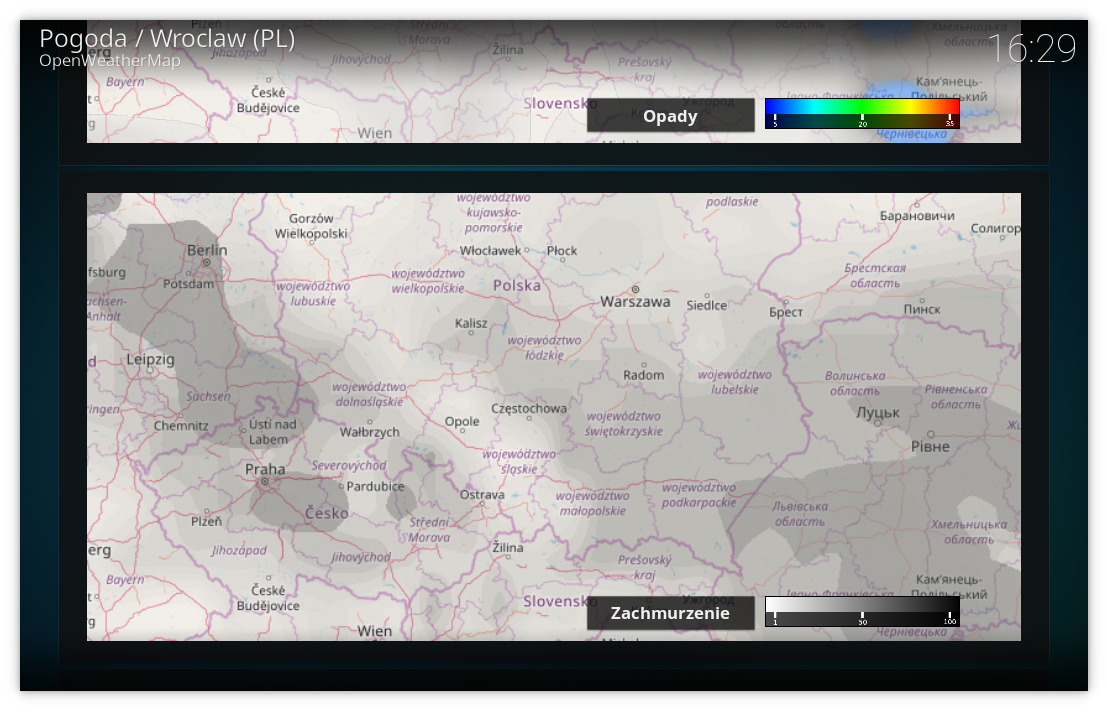Screen dimensions: 1108x711
Task: Click the Брестская область region label
Action: pos(875,276)
